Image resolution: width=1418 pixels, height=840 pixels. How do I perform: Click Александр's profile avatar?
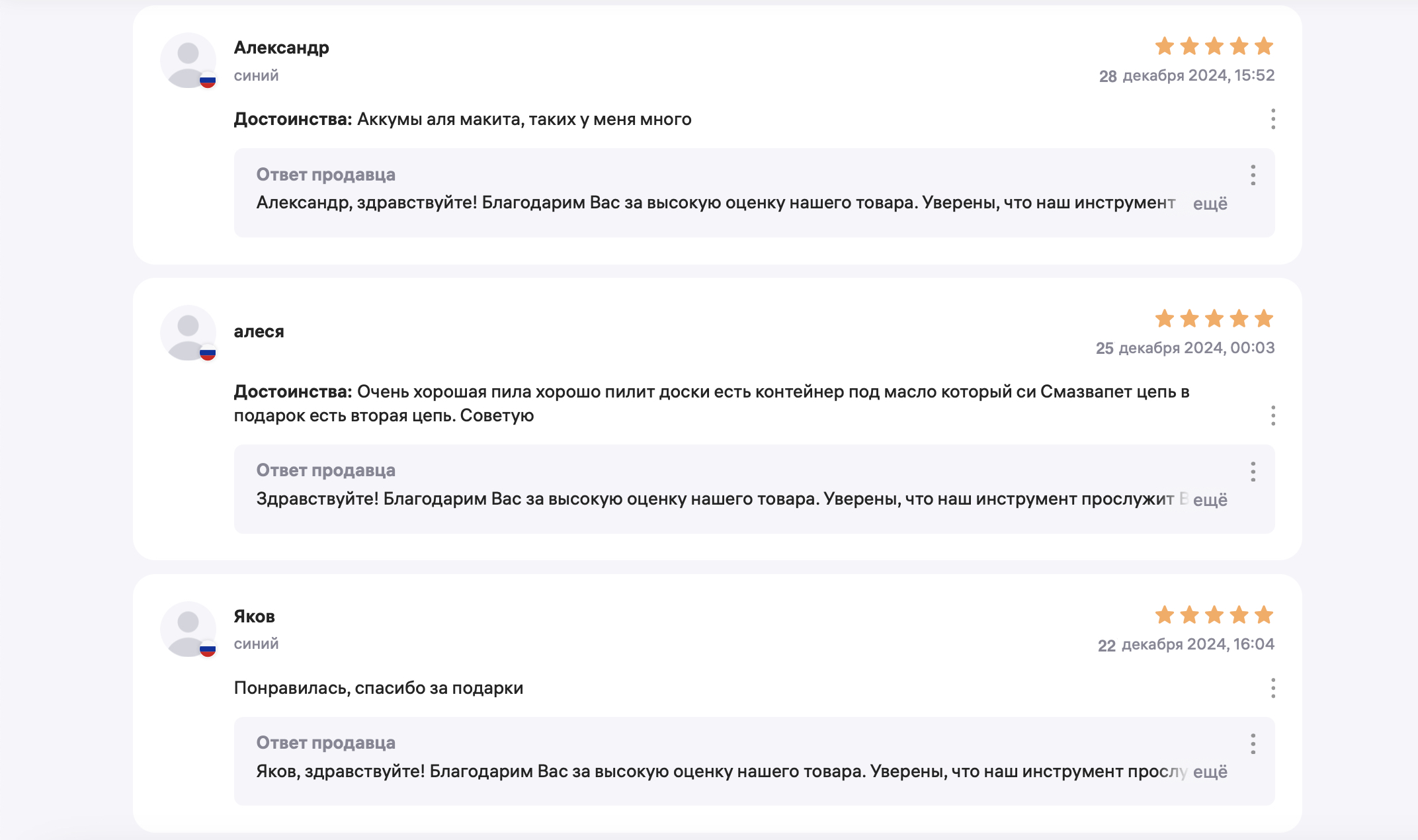[x=188, y=60]
